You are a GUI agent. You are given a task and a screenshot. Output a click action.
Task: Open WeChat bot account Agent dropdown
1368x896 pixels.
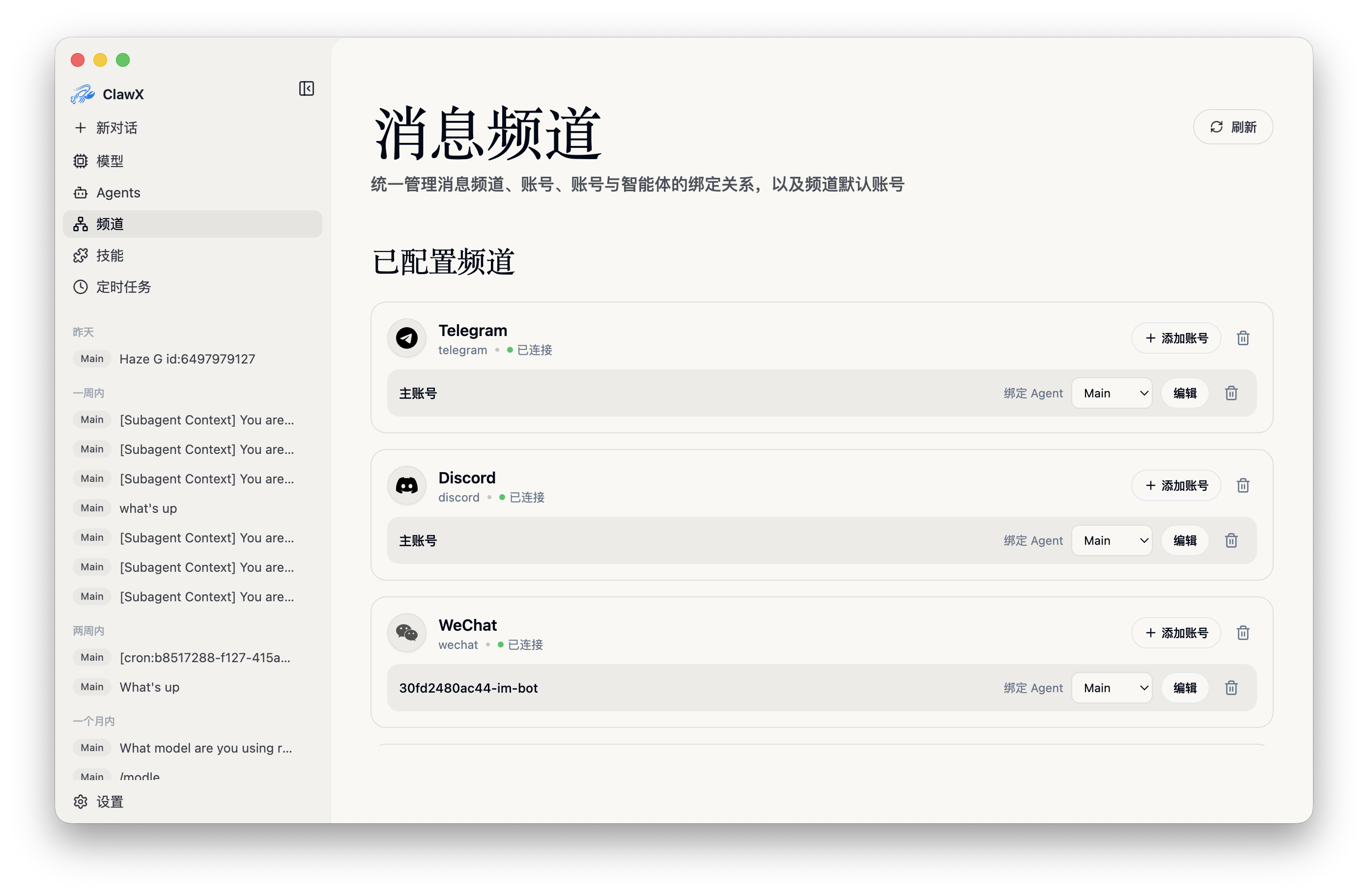1111,688
